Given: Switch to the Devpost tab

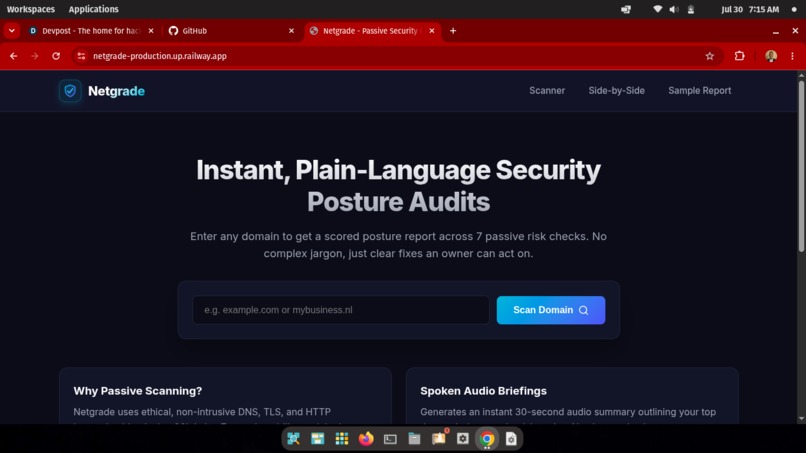Looking at the screenshot, I should [x=91, y=31].
